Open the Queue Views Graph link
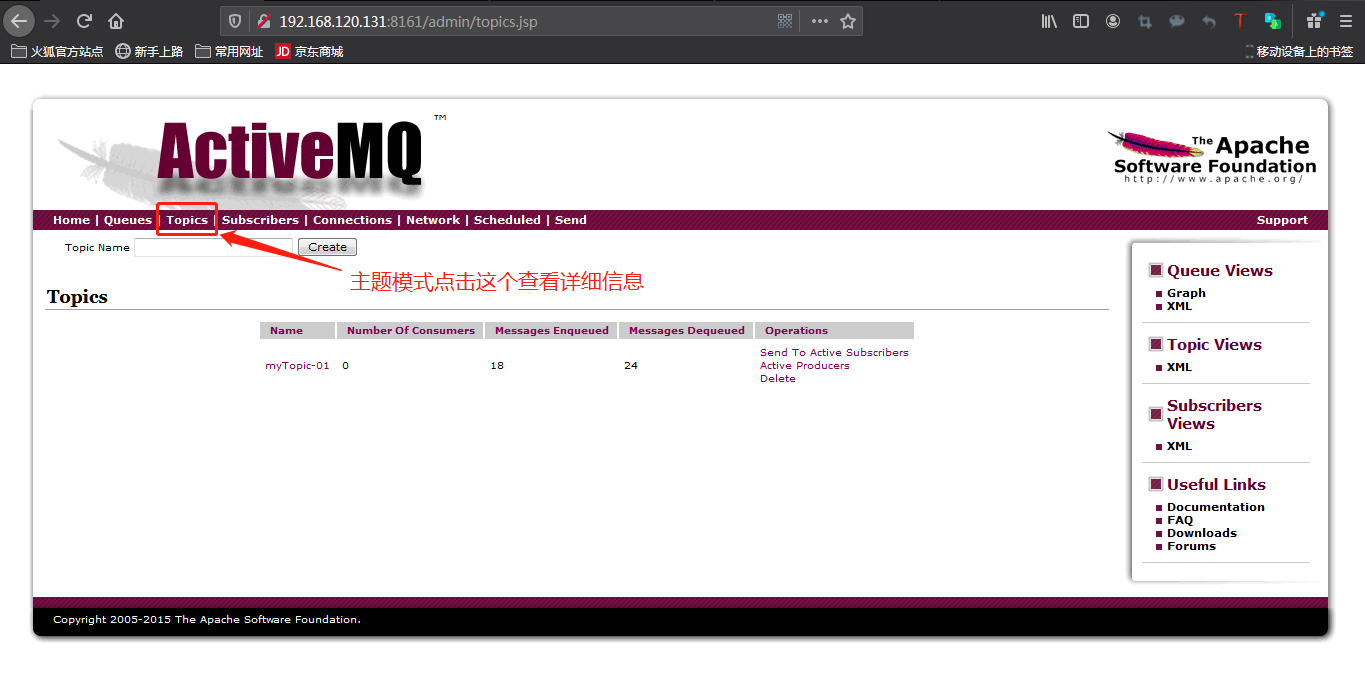Screen dimensions: 1365x684 click(1186, 293)
